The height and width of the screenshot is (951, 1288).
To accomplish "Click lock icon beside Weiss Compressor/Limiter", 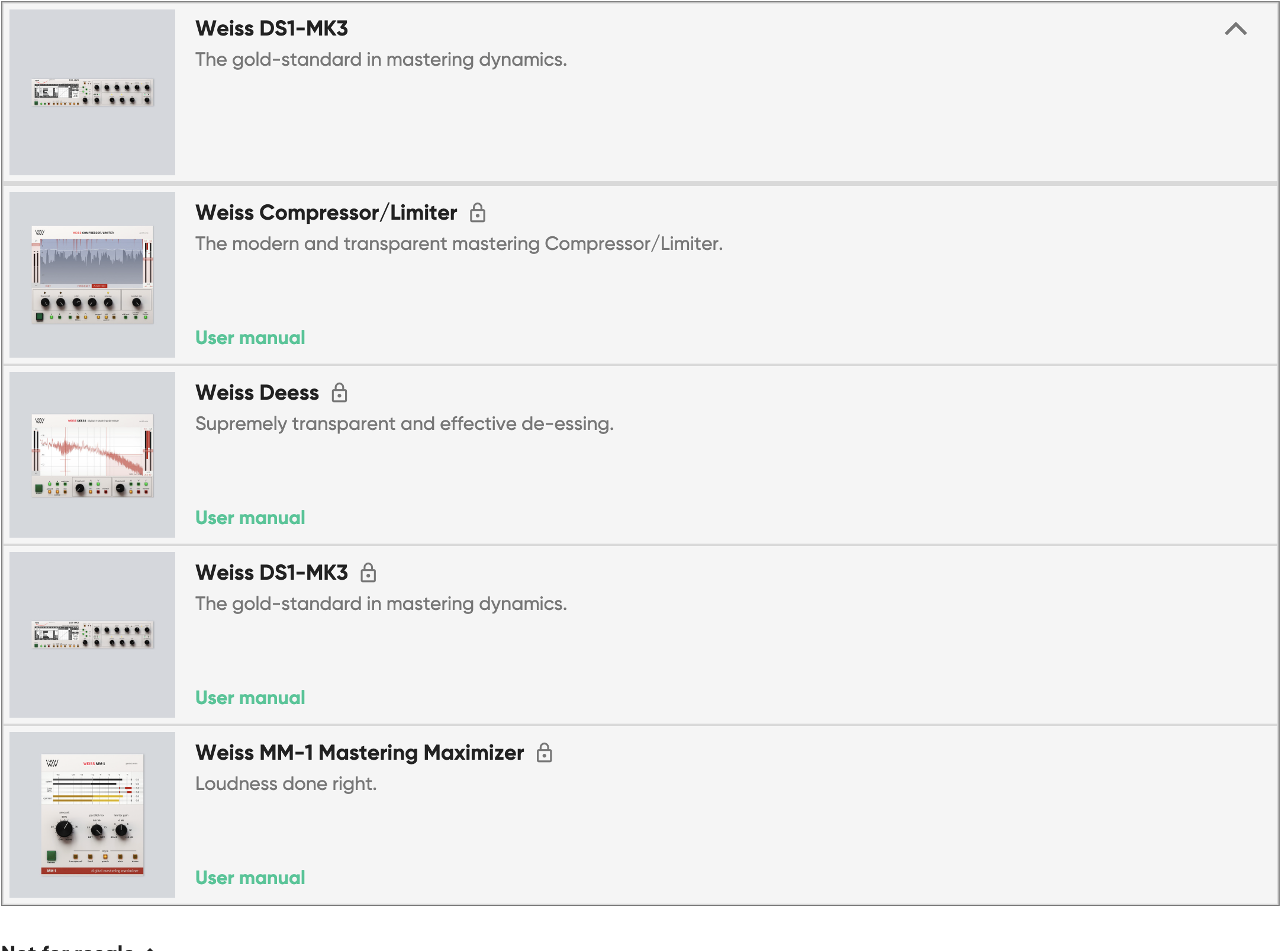I will tap(478, 213).
